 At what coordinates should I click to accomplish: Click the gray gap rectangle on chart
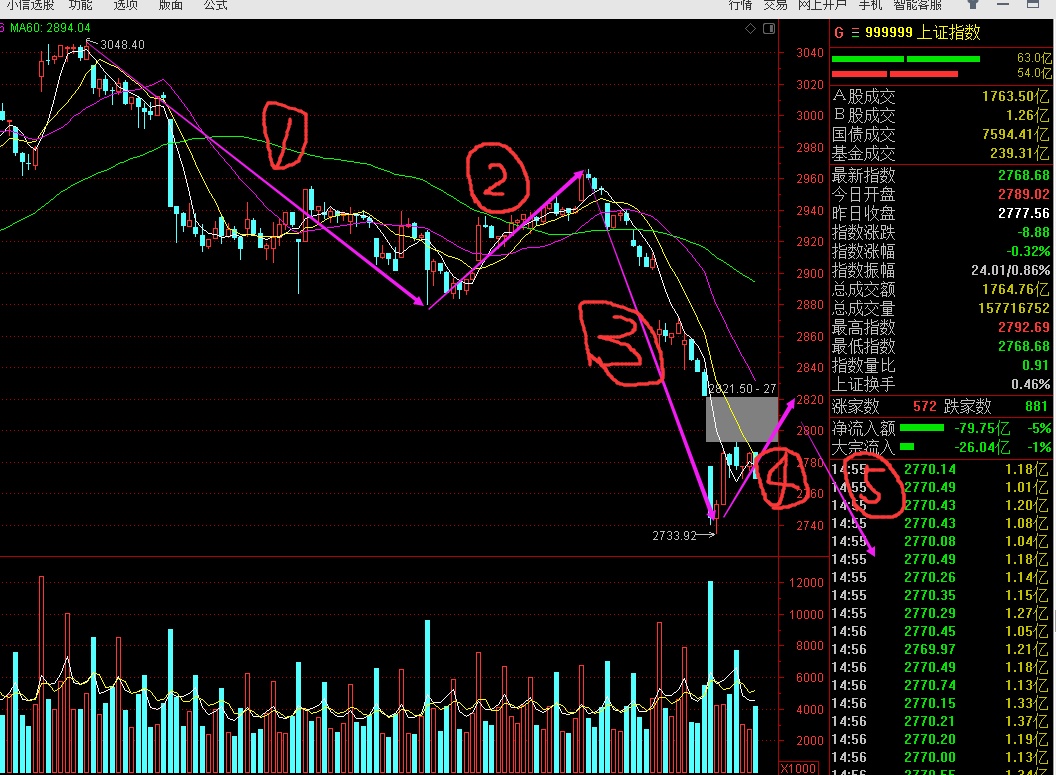(741, 419)
